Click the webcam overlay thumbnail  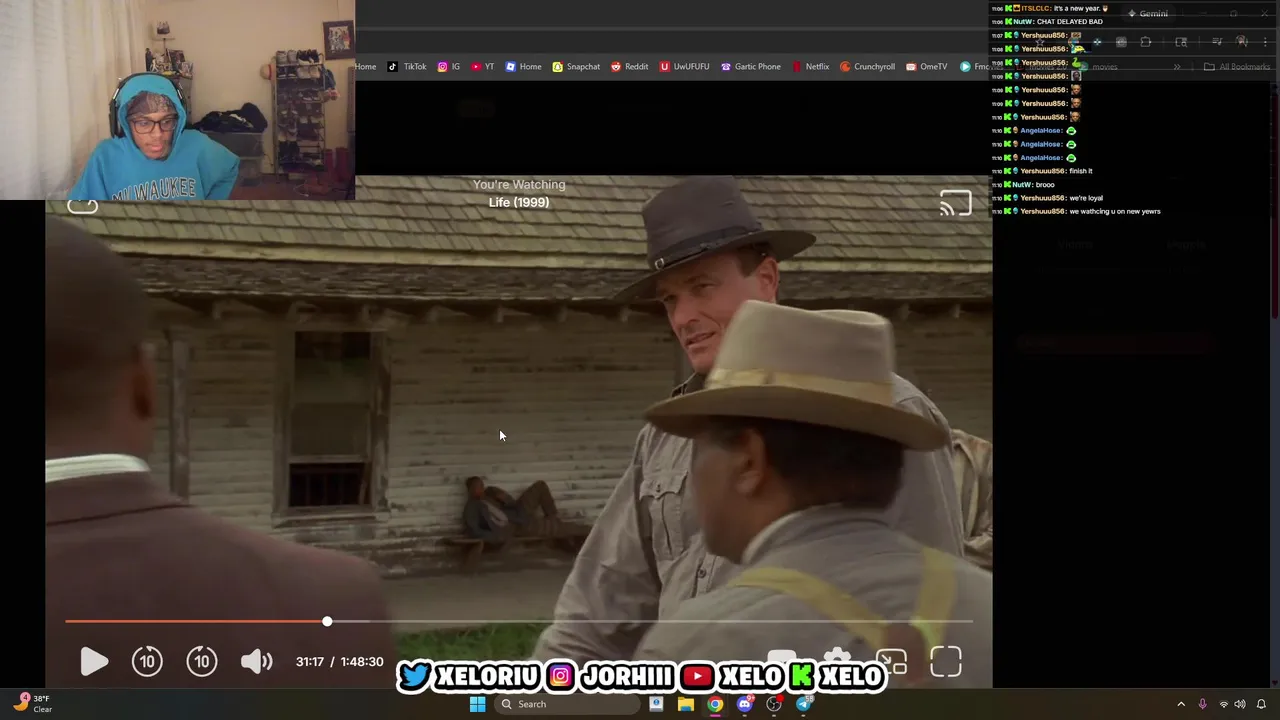point(177,100)
